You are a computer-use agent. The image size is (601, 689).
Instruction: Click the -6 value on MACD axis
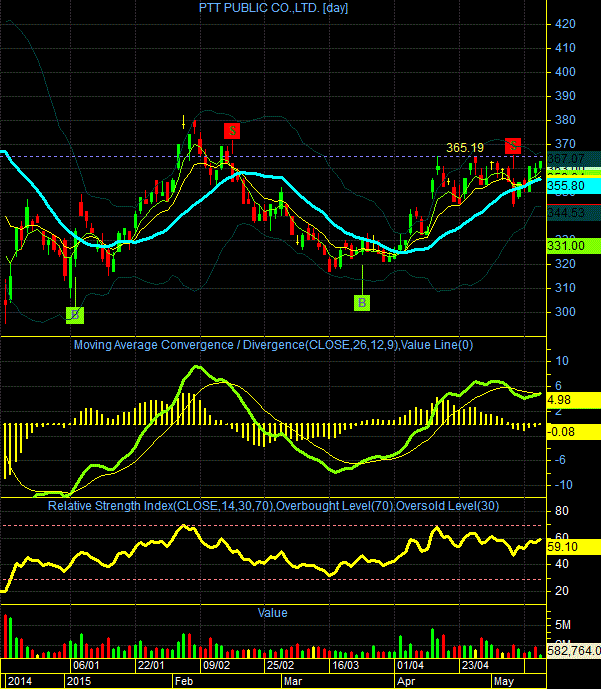point(562,460)
